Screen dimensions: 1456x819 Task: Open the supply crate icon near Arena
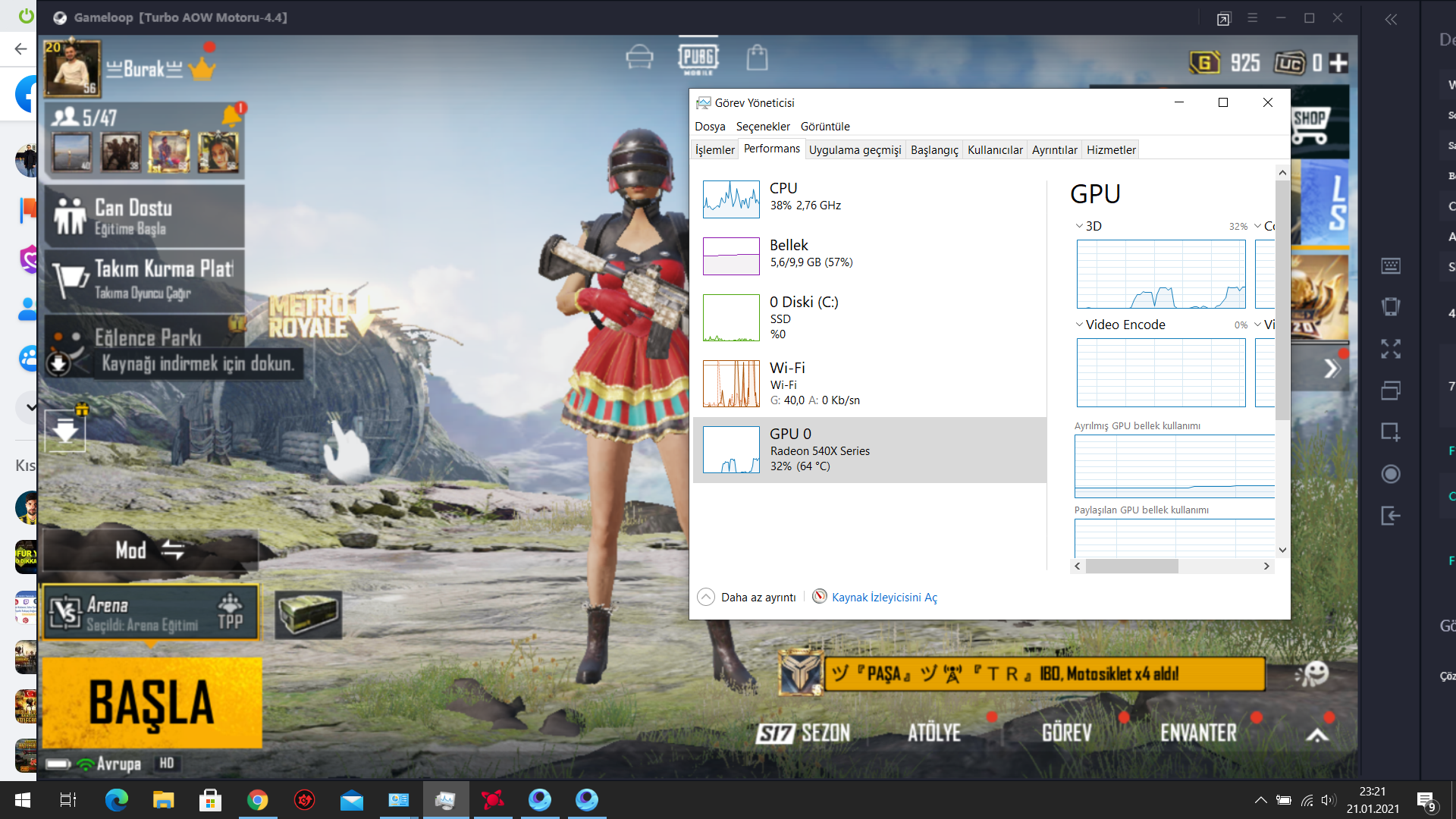(308, 613)
